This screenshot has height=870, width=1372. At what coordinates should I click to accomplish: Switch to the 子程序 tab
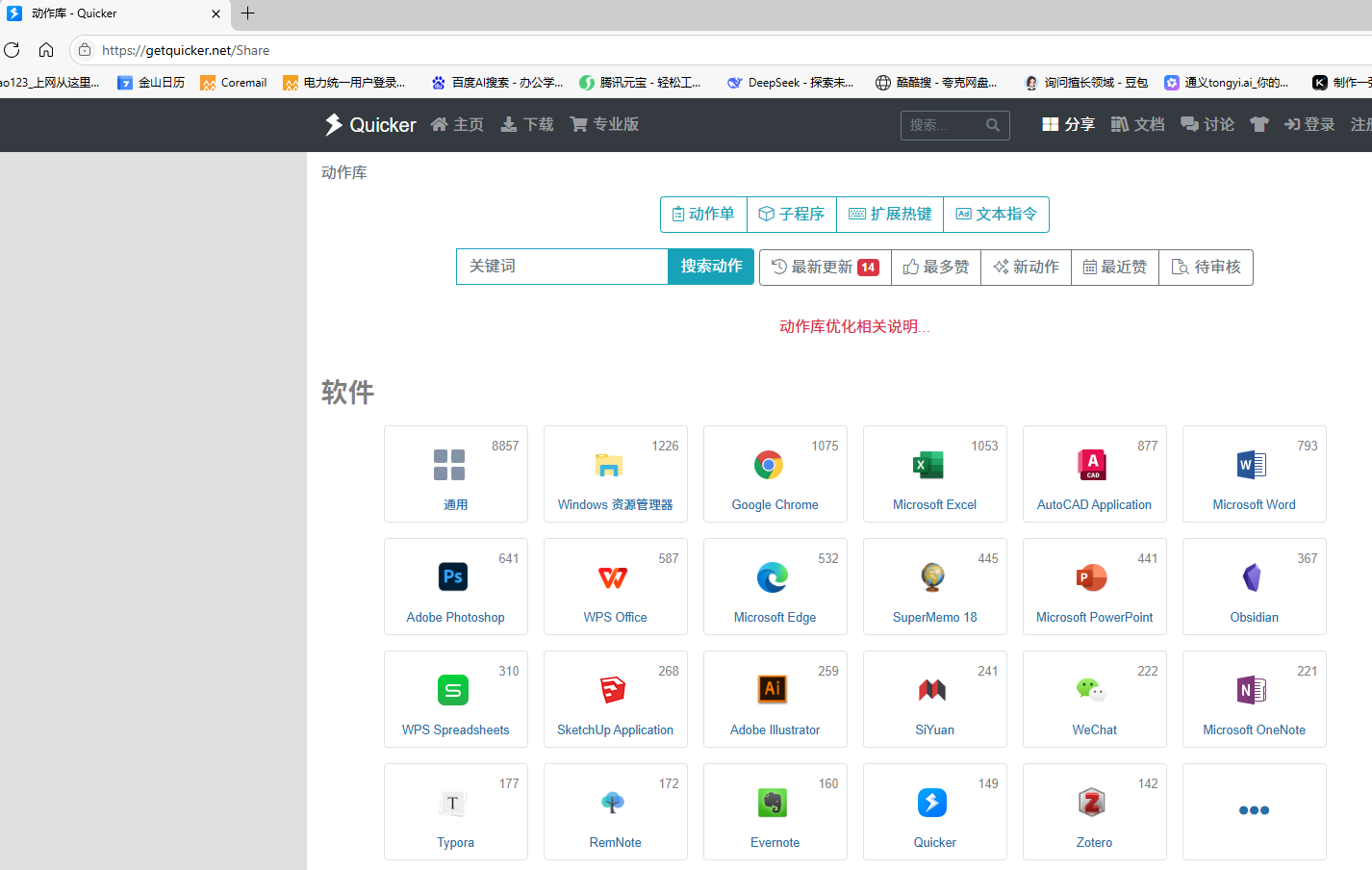click(x=792, y=214)
